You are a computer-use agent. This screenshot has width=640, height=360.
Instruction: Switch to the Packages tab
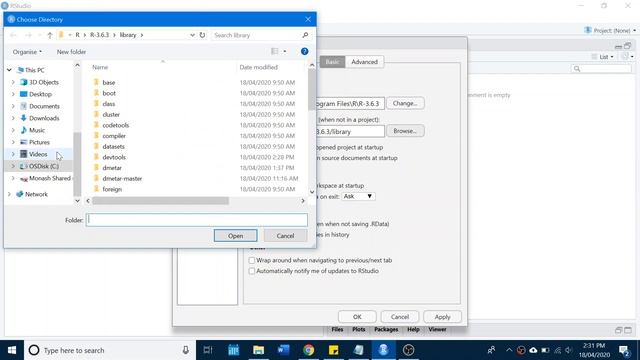[386, 329]
